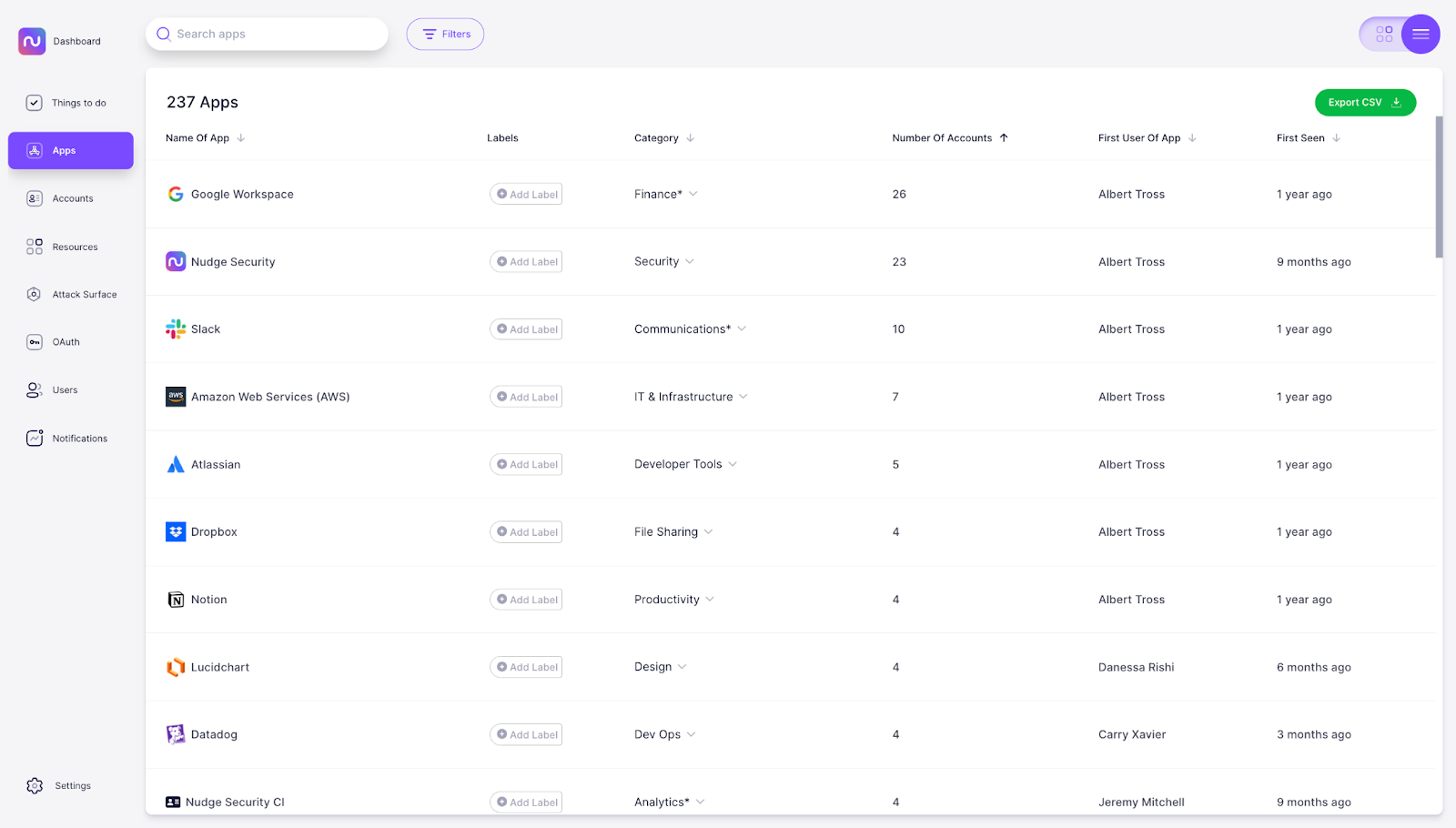Open the hamburger menu

(1421, 34)
